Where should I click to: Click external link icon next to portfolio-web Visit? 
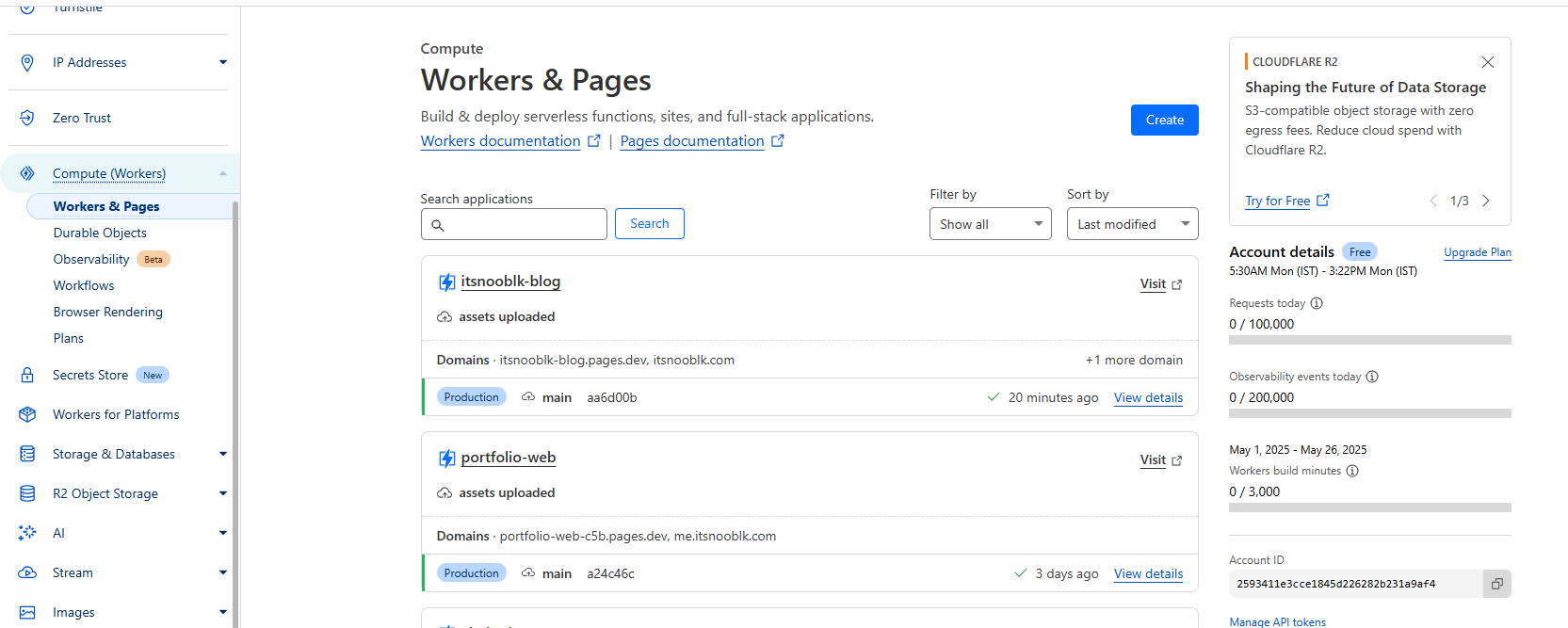point(1177,460)
